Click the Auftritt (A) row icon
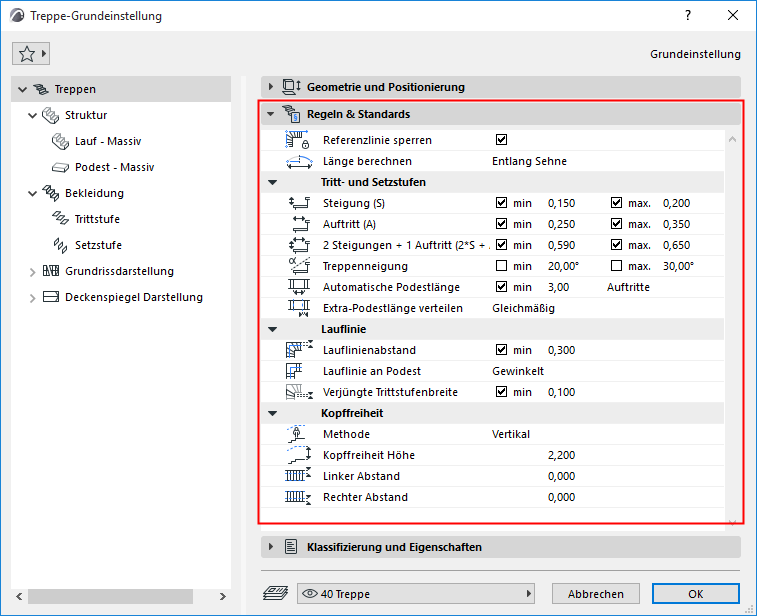The width and height of the screenshot is (757, 616). click(301, 224)
